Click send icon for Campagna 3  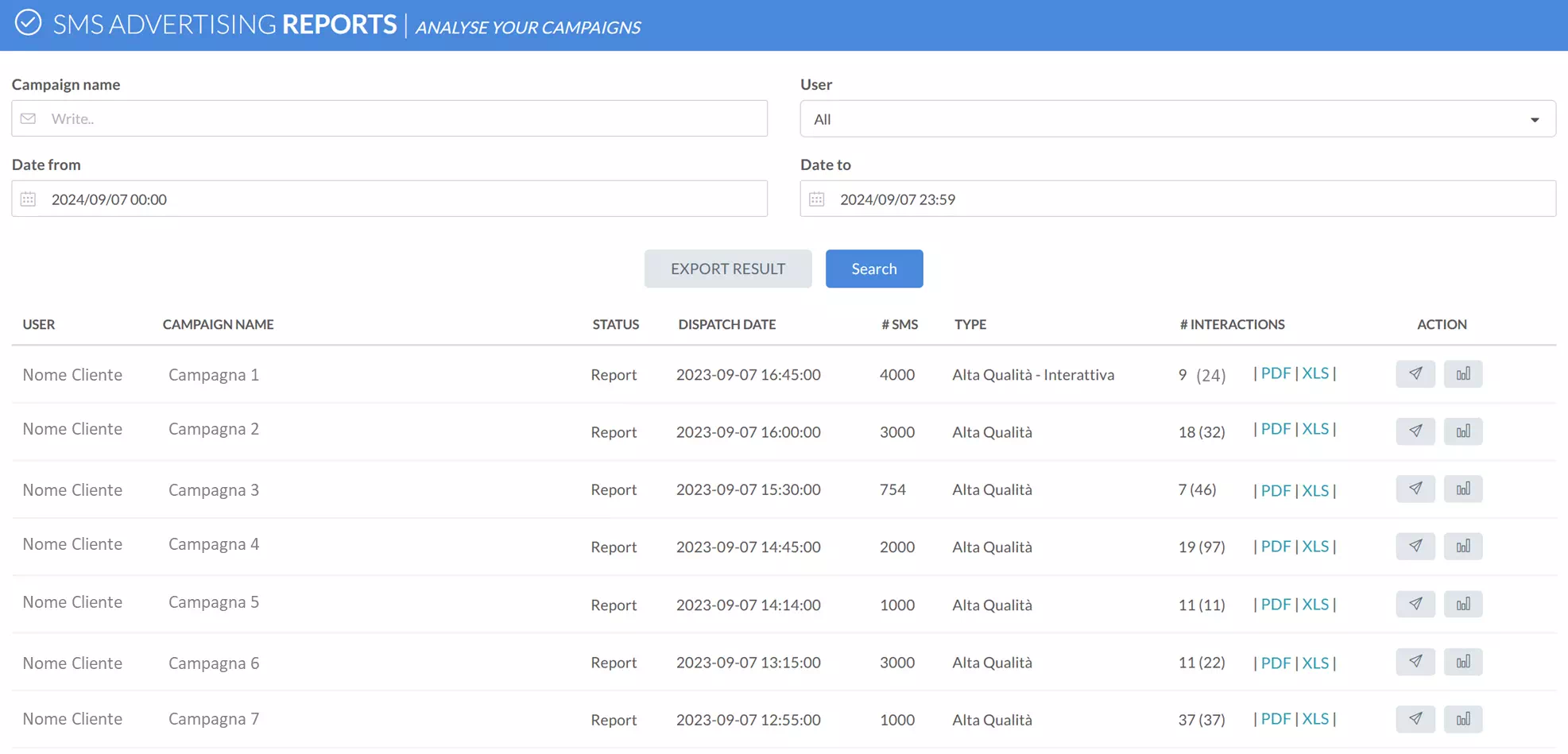click(x=1415, y=489)
